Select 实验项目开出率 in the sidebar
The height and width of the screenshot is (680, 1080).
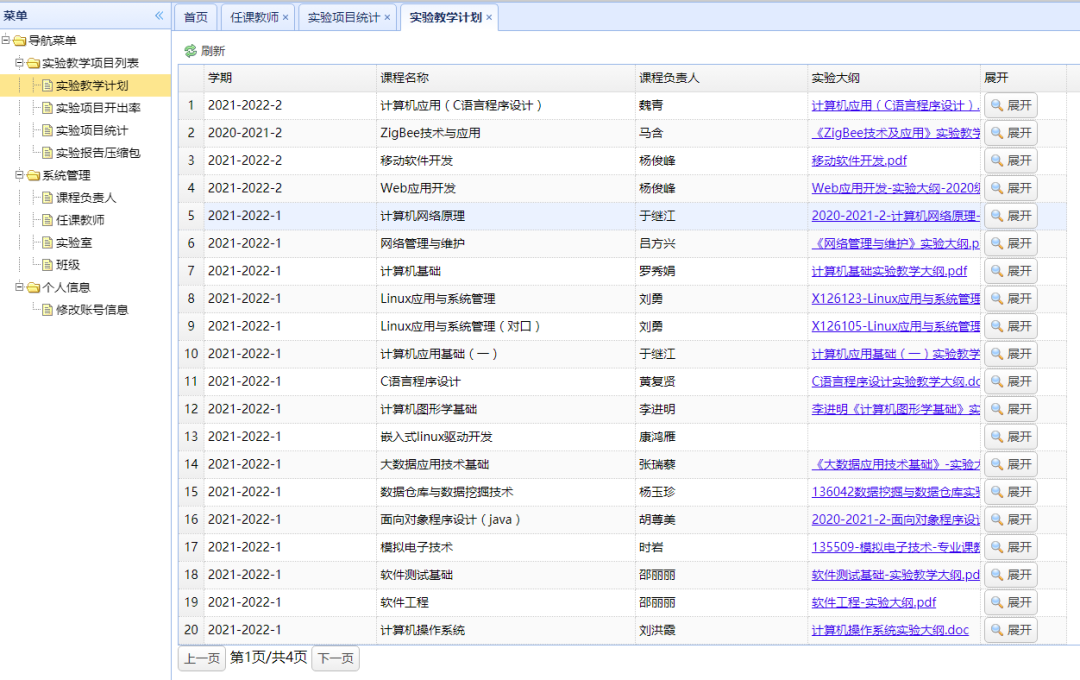click(x=97, y=108)
